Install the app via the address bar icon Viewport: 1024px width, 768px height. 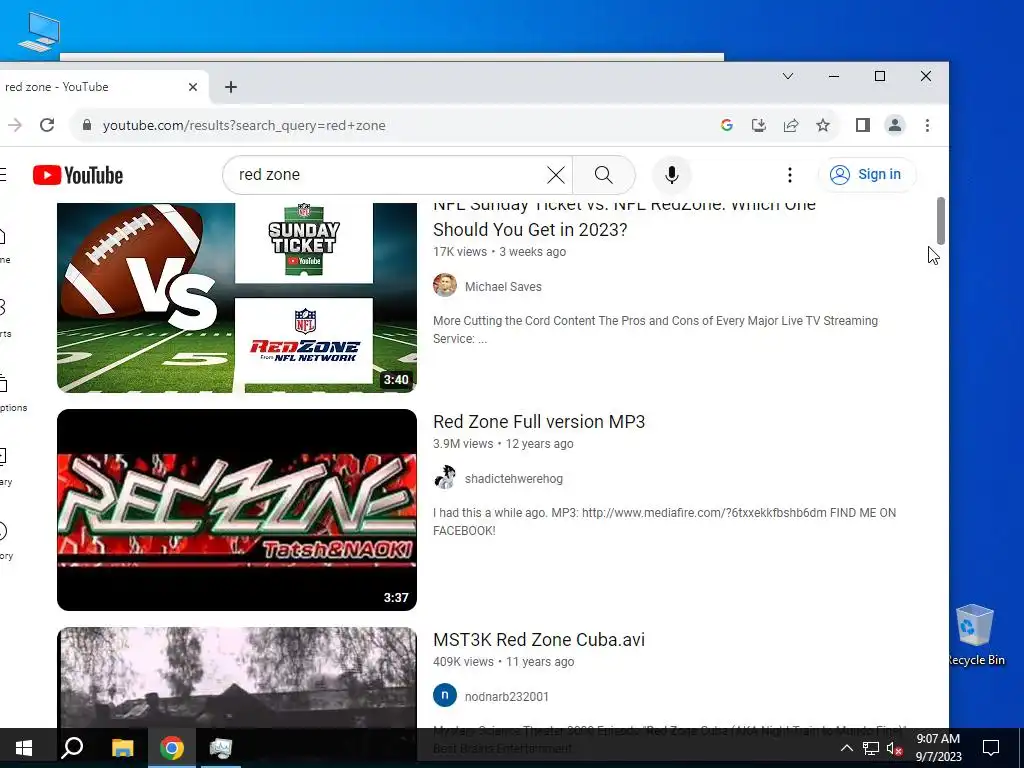click(758, 125)
